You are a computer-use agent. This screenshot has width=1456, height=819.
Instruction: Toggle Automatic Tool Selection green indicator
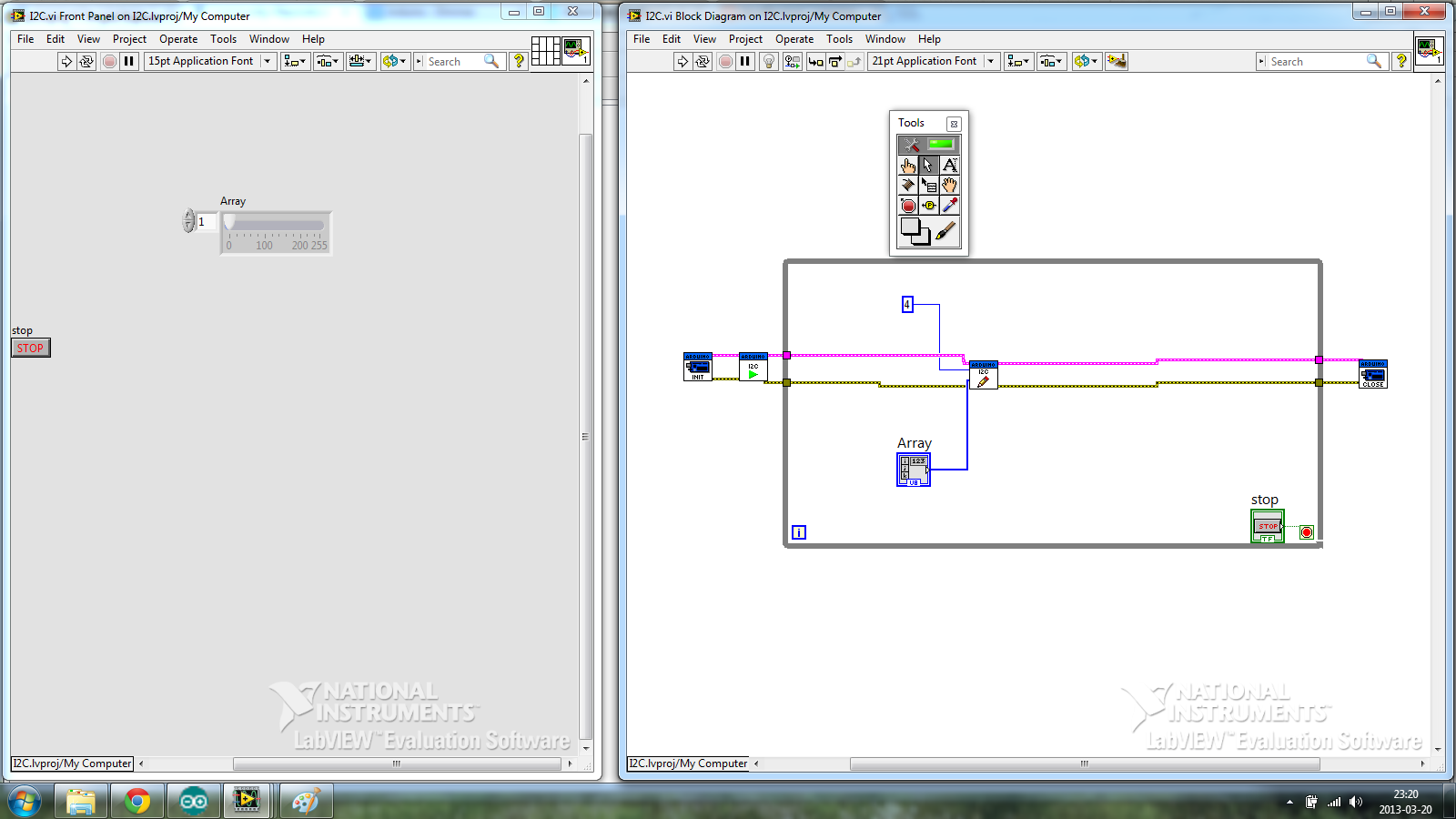(941, 144)
